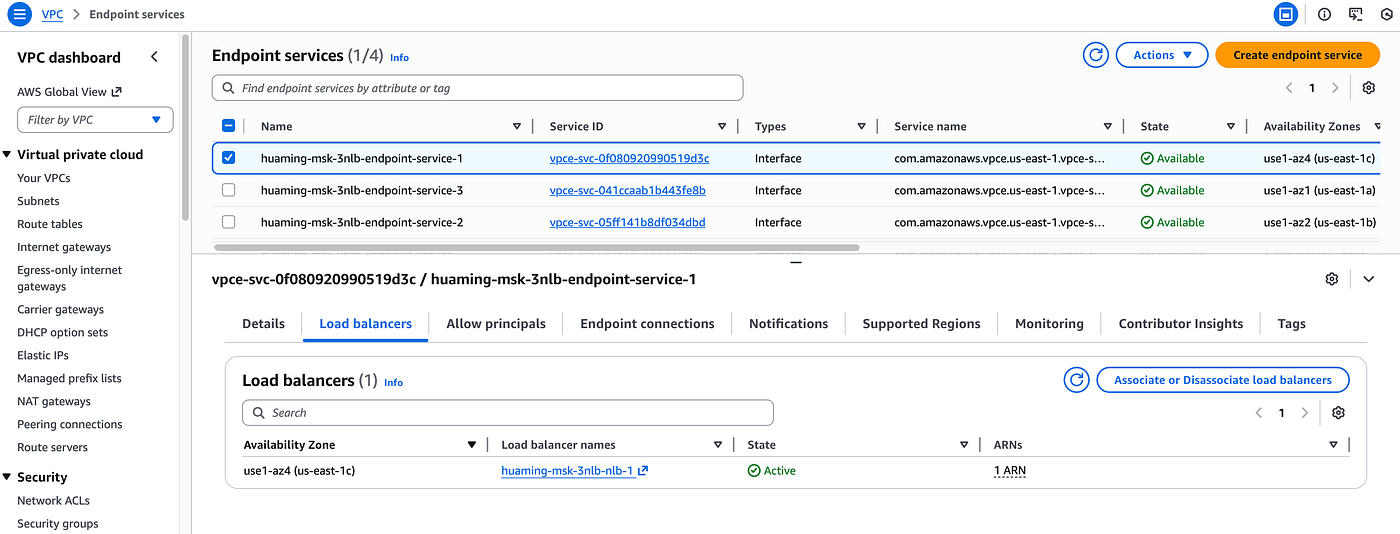This screenshot has width=1400, height=534.
Task: Open the Filter by VPC dropdown
Action: click(95, 120)
